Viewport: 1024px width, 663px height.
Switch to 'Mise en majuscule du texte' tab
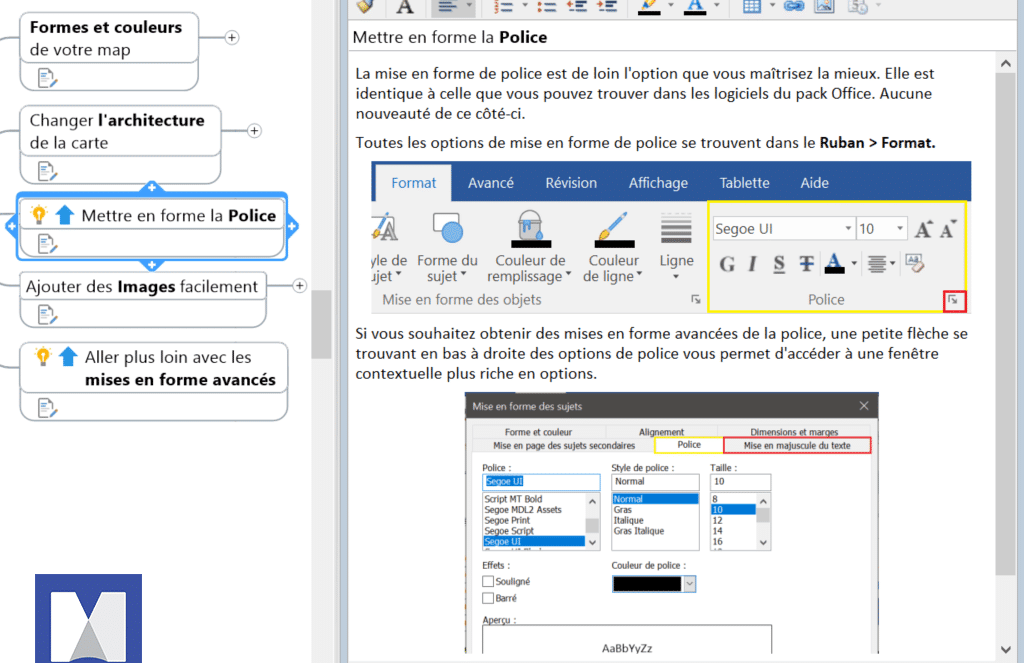(797, 445)
